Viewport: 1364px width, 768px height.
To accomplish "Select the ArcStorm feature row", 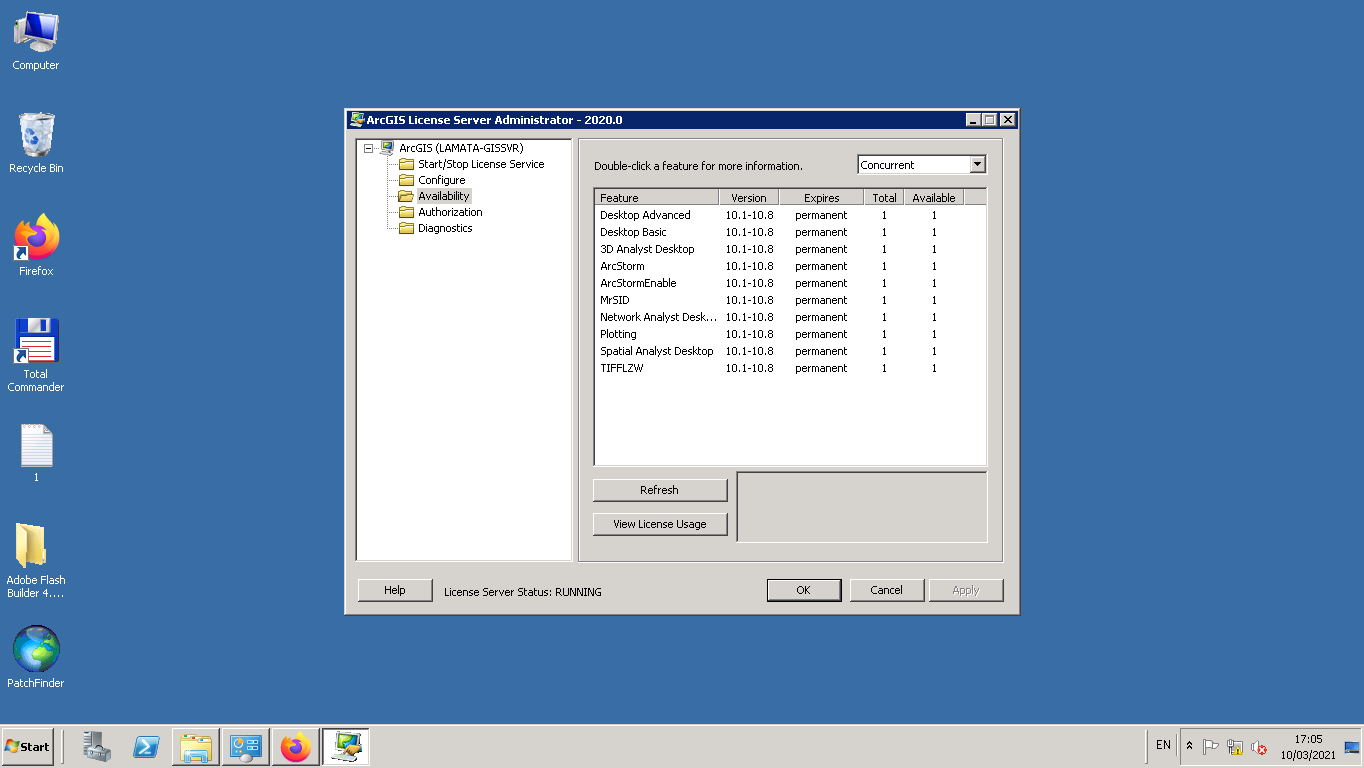I will coord(790,266).
